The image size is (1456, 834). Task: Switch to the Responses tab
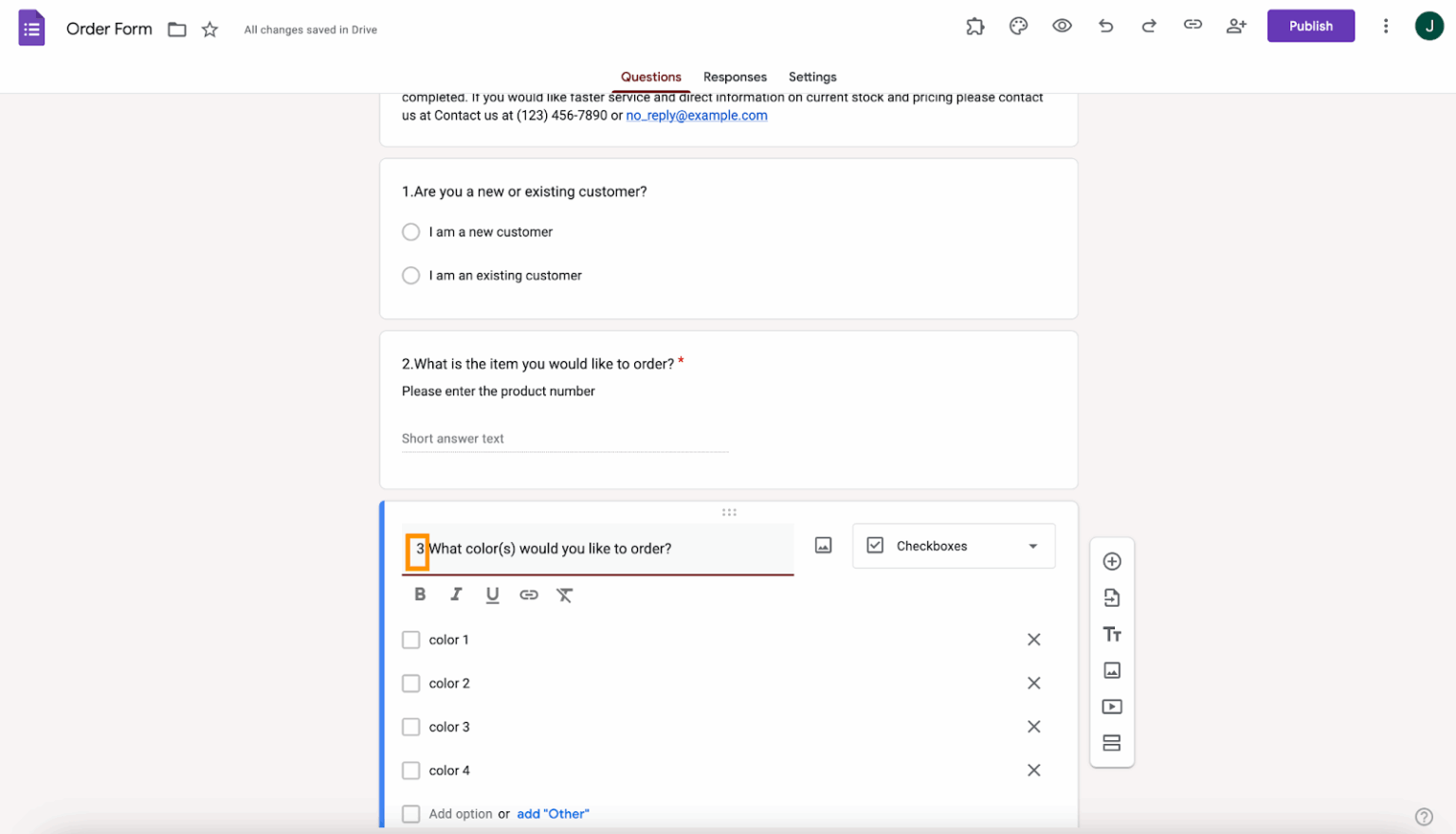pyautogui.click(x=735, y=77)
